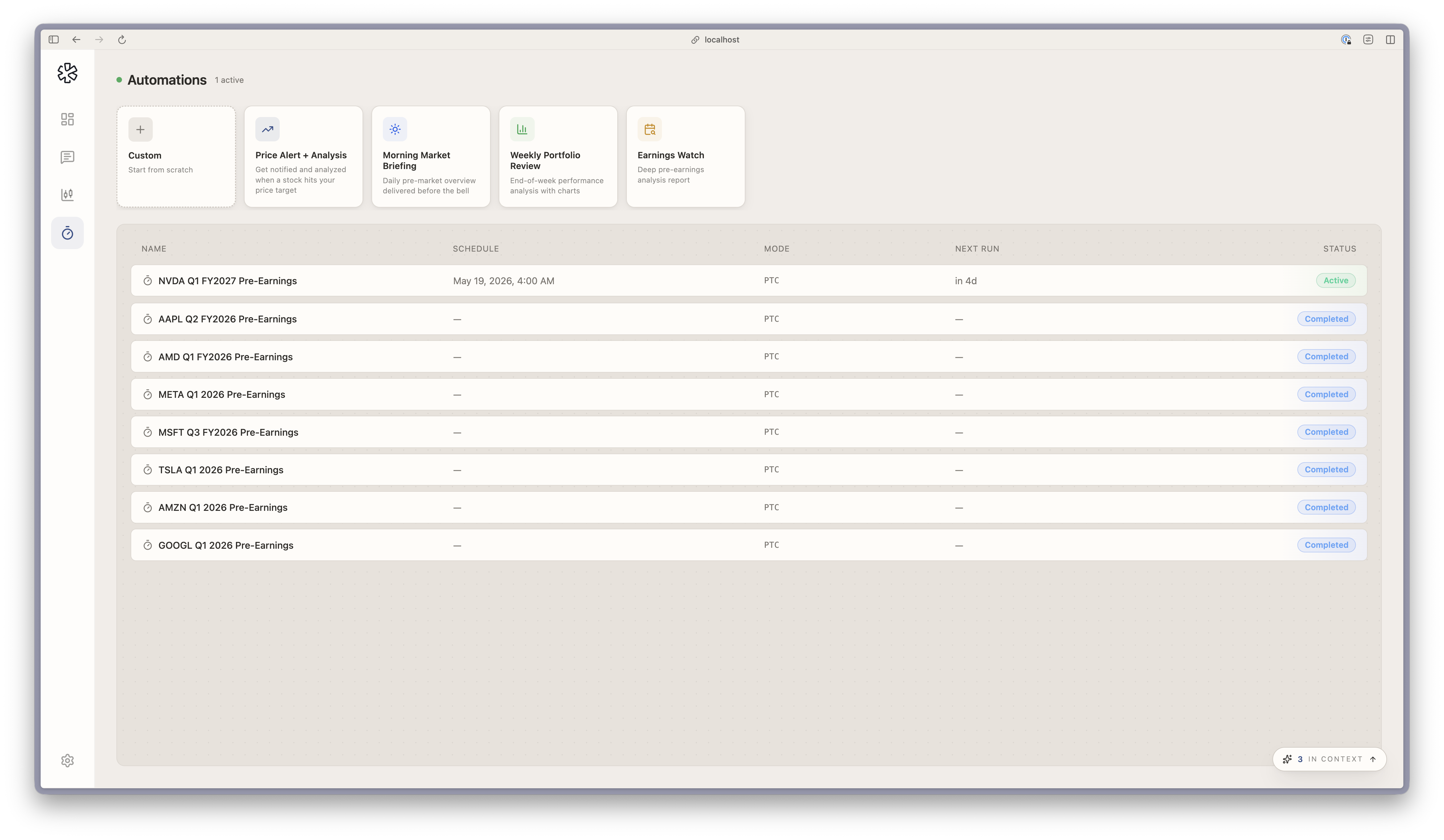Click the privacy shield icon in the toolbar
This screenshot has width=1444, height=840.
click(x=1346, y=39)
